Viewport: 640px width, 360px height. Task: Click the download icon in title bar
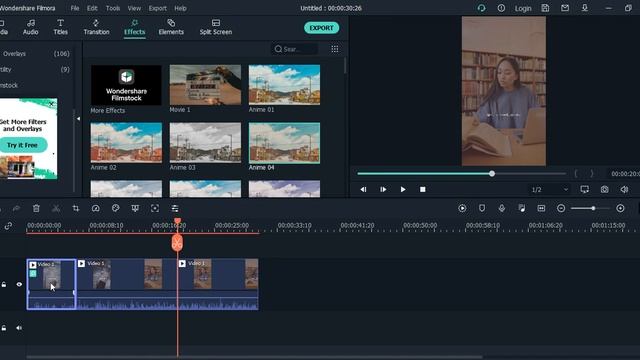pyautogui.click(x=584, y=8)
